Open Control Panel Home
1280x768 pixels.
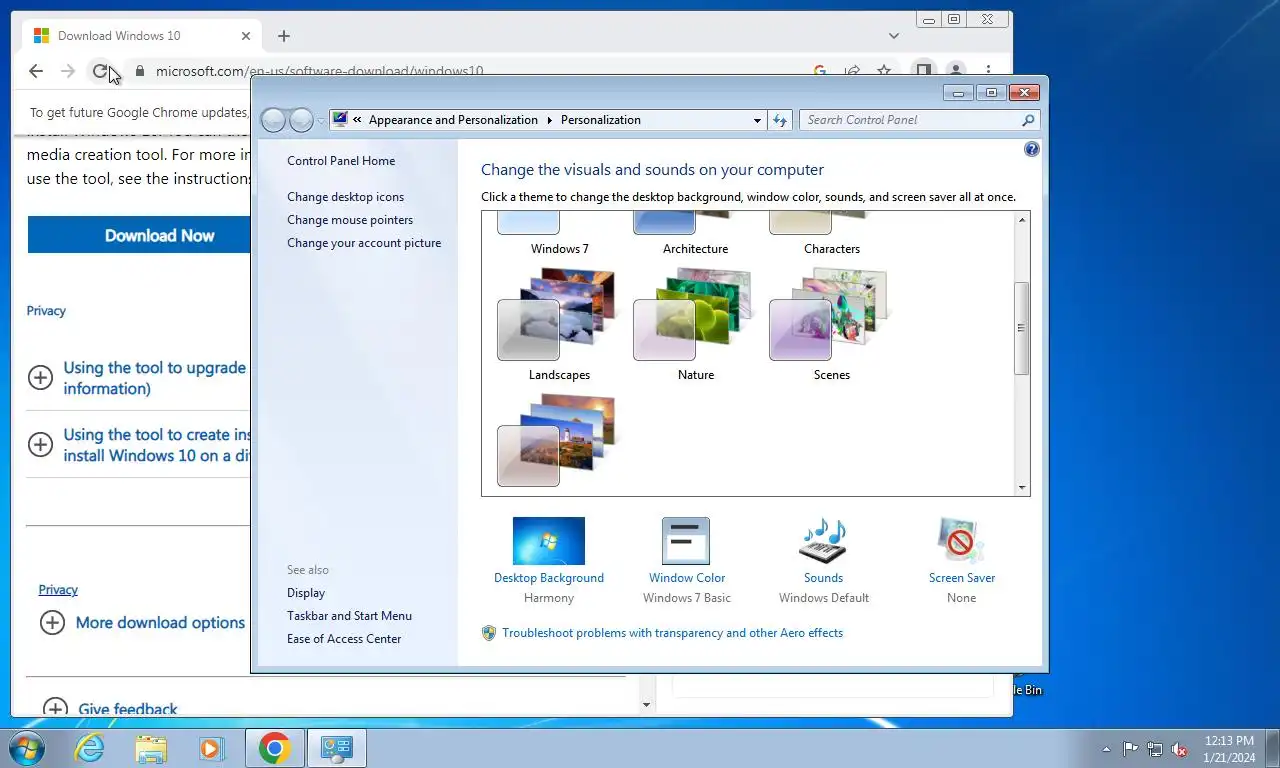[341, 161]
